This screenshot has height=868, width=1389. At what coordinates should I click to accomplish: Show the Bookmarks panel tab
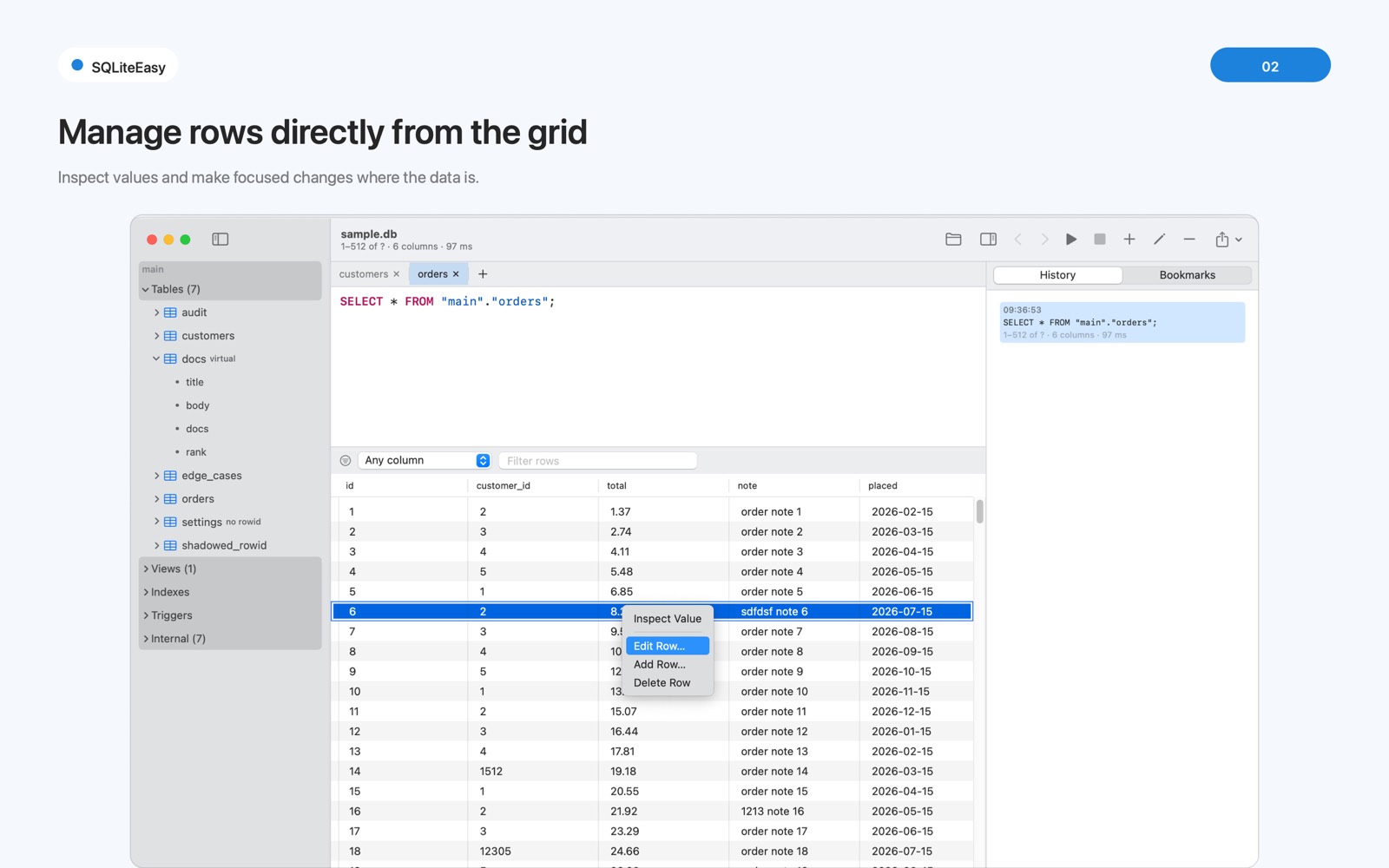coord(1187,275)
